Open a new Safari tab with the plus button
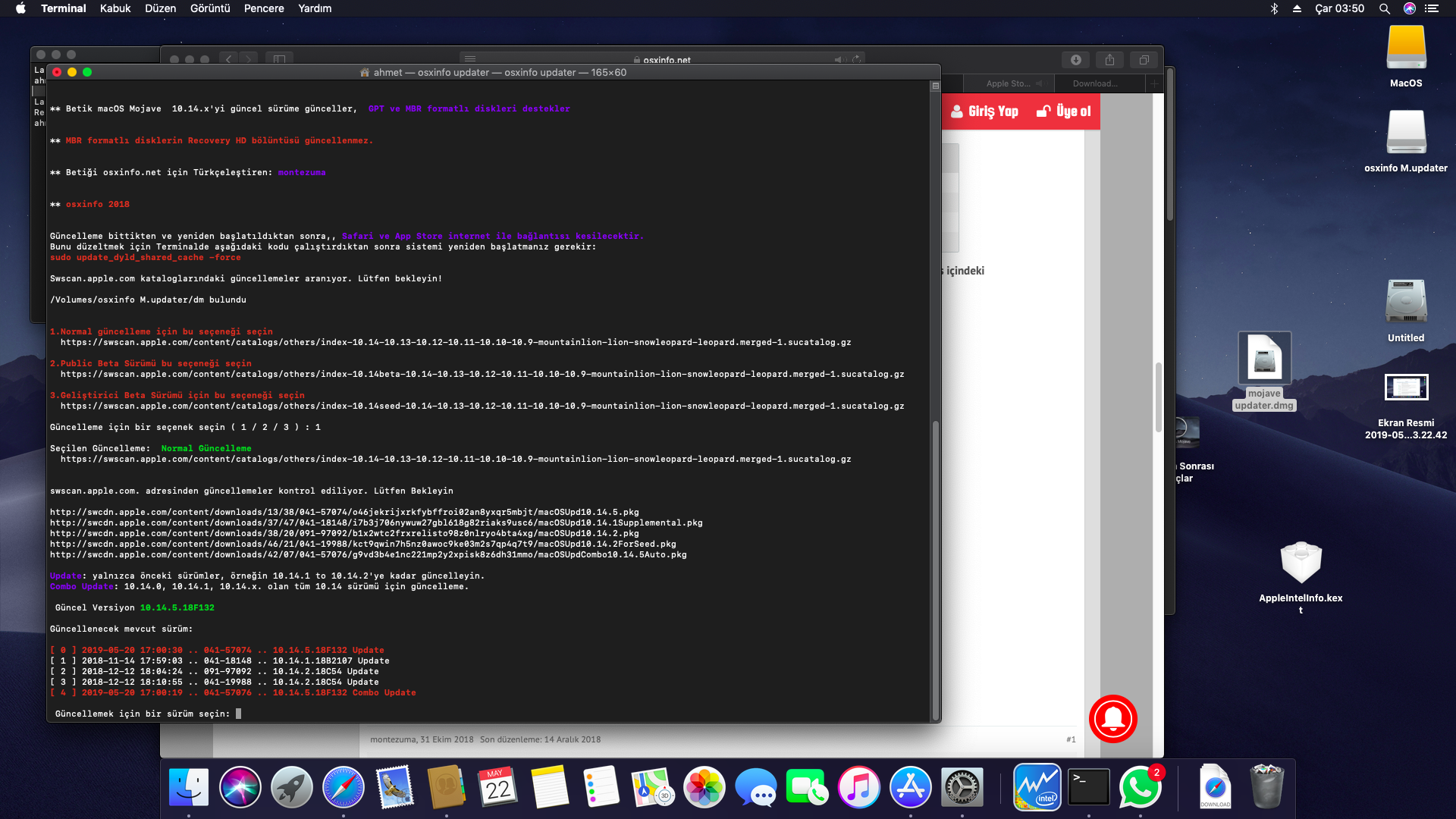Screen dimensions: 1456x819 pos(1154,83)
